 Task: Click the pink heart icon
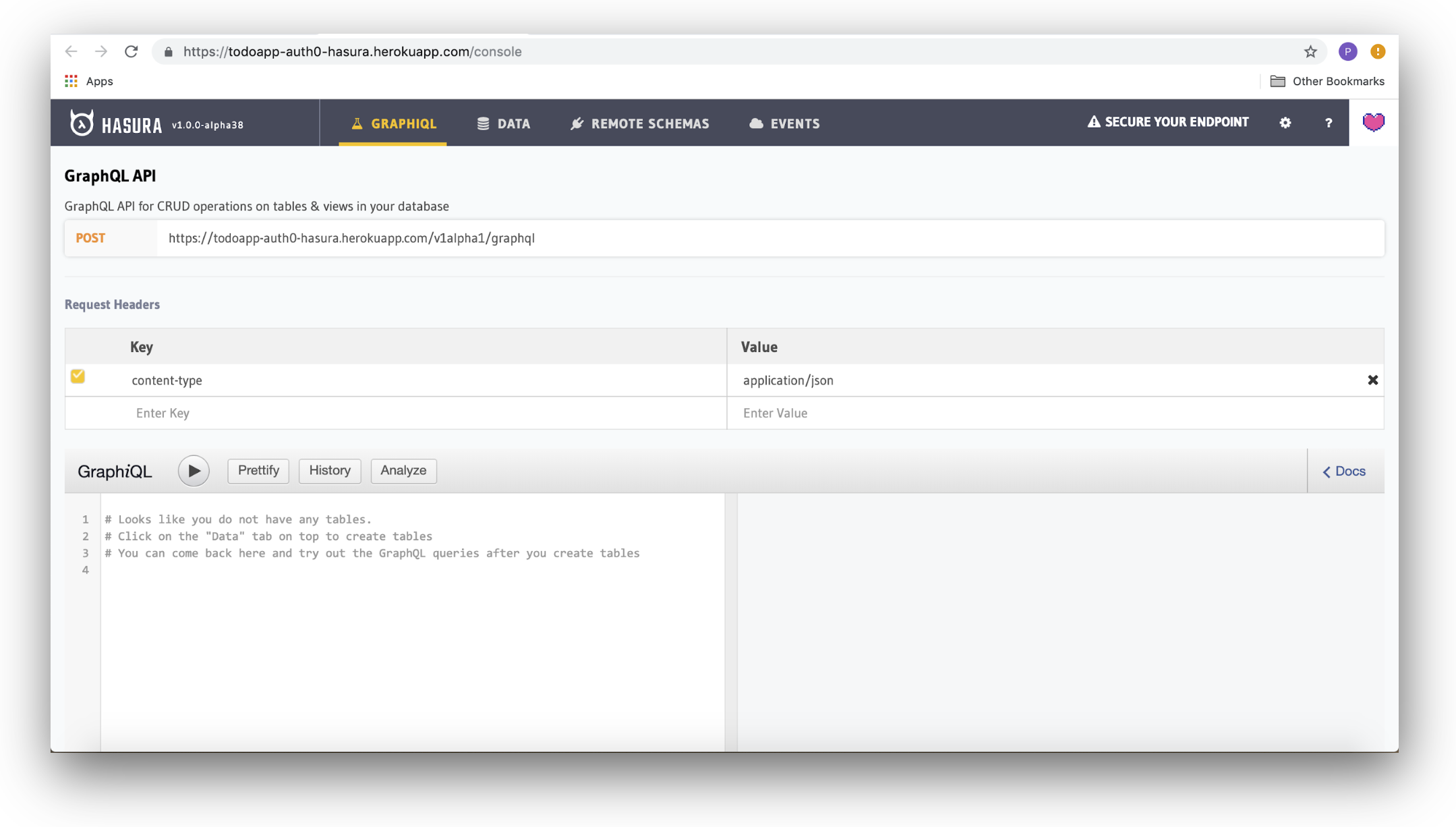point(1373,122)
